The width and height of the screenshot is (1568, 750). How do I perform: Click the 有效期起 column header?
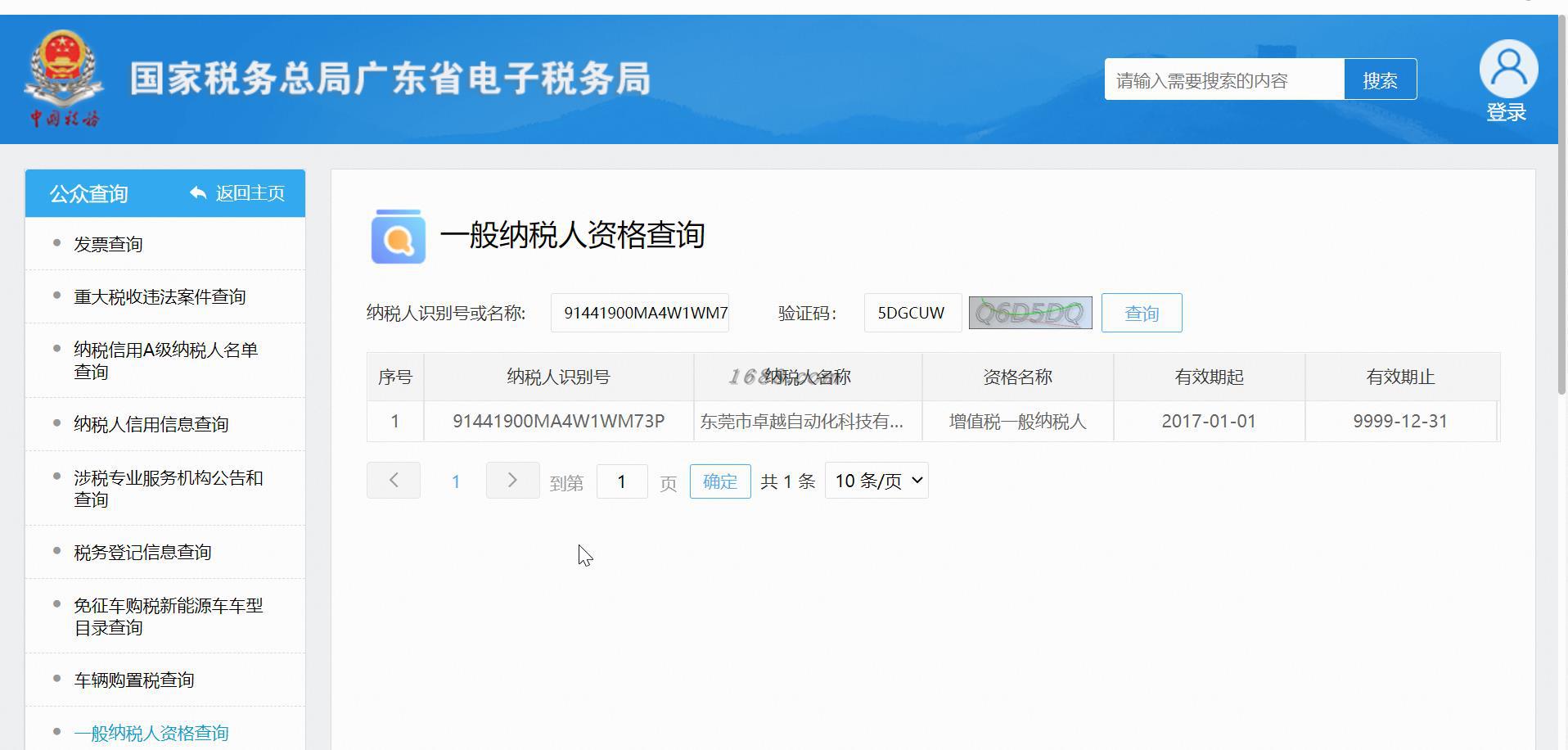pyautogui.click(x=1209, y=377)
